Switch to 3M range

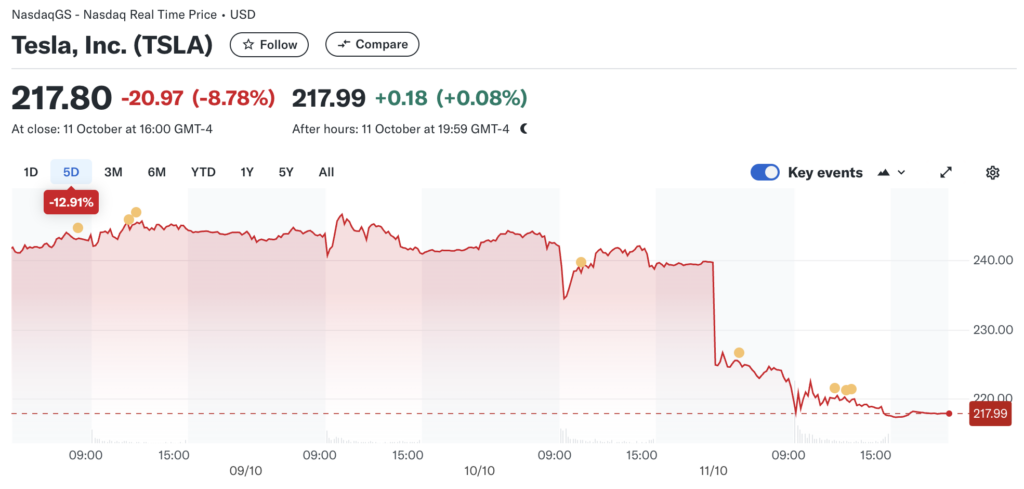tap(113, 172)
